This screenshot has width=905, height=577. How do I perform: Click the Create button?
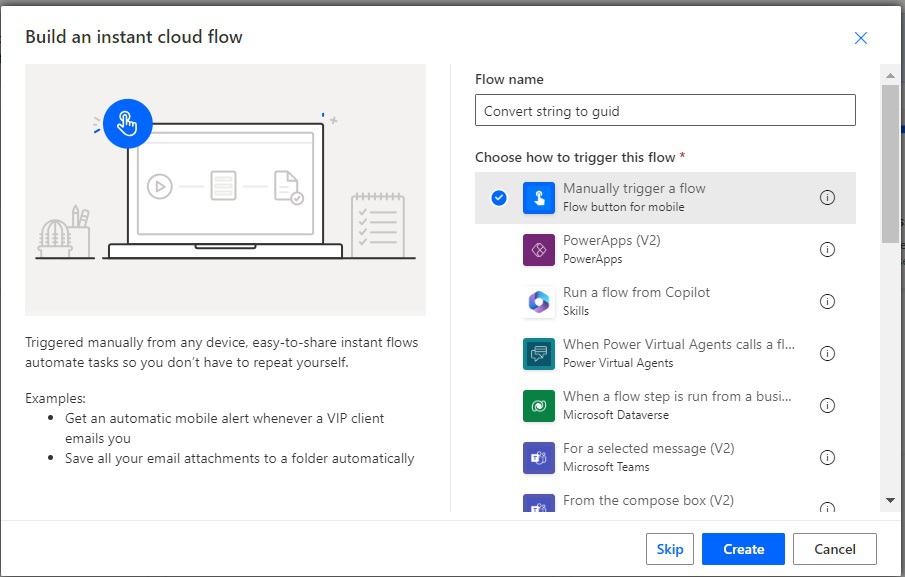point(743,549)
